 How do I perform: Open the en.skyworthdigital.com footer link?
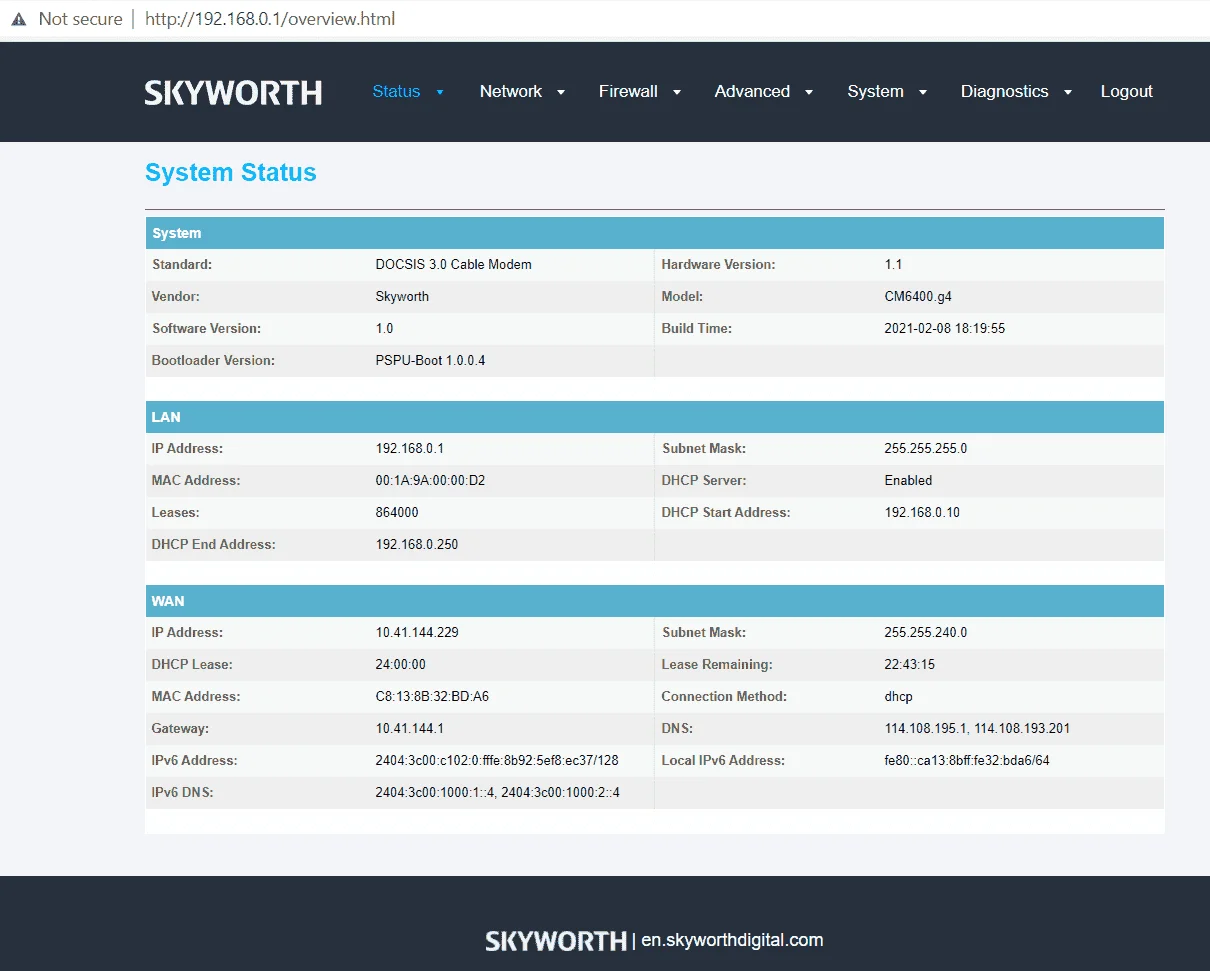(732, 940)
